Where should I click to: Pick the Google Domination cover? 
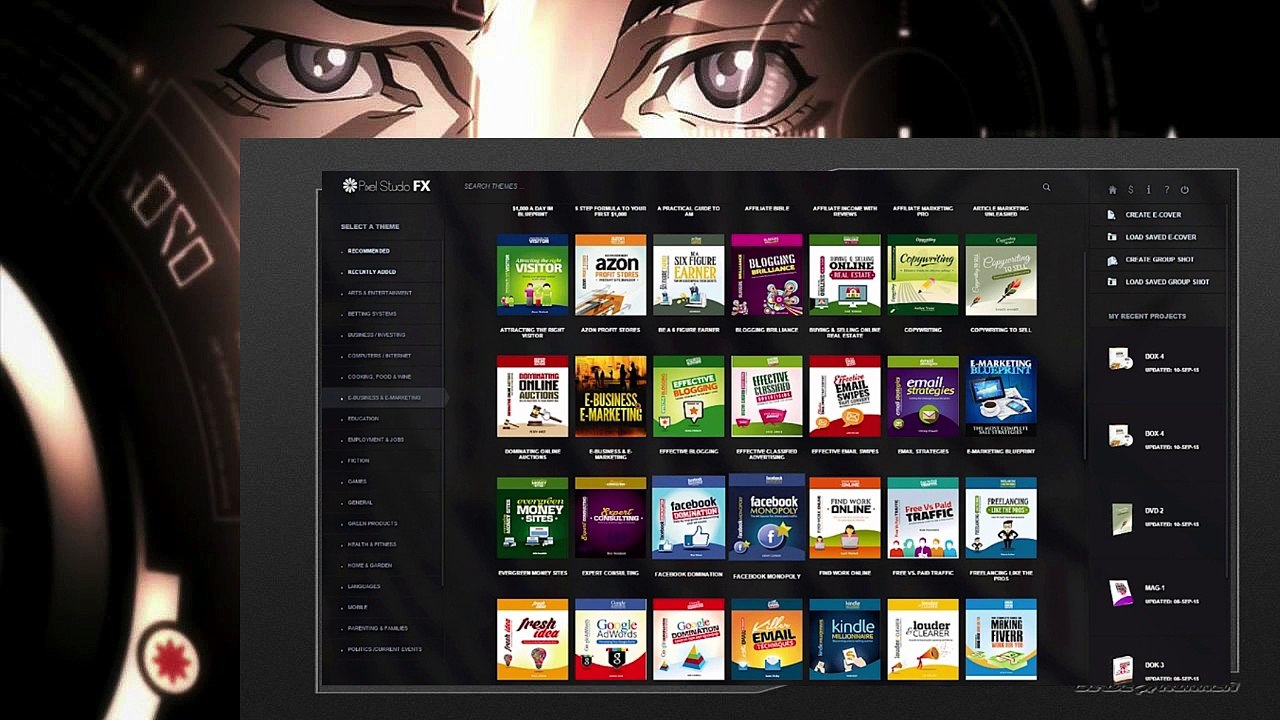point(688,640)
